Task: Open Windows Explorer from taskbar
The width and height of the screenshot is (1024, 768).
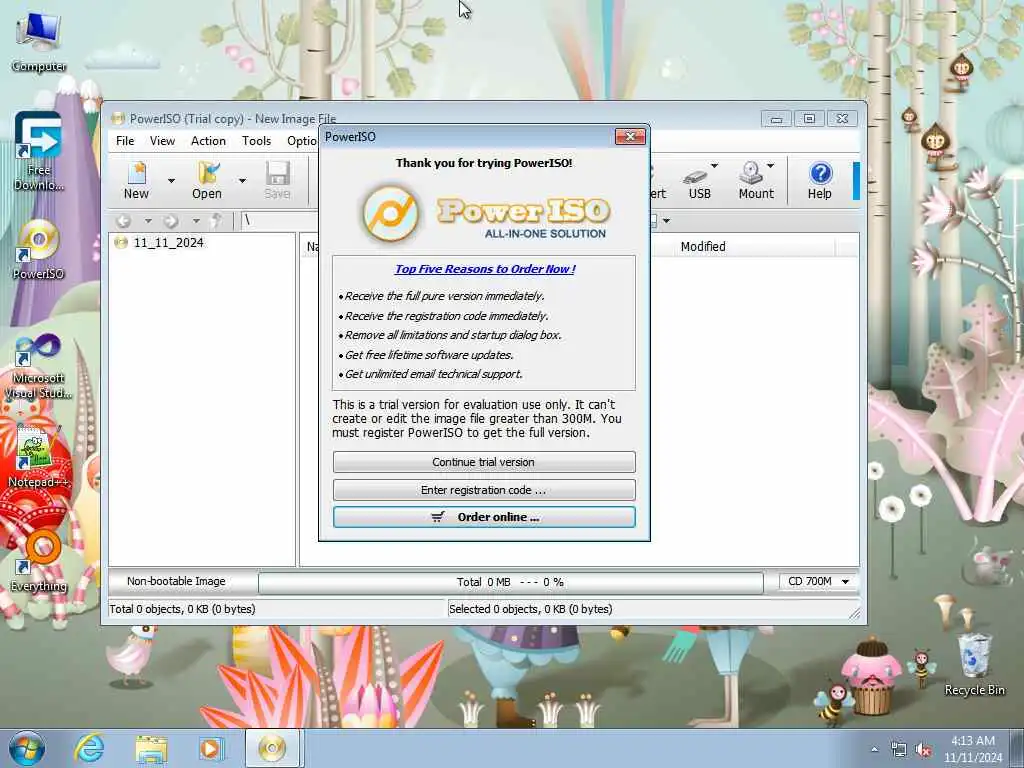Action: pos(151,748)
